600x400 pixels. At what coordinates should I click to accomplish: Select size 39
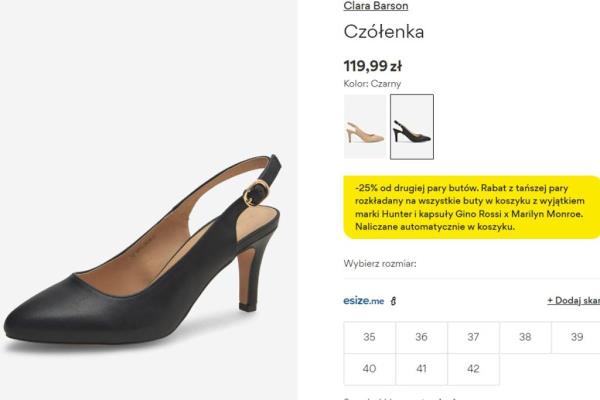(x=577, y=338)
